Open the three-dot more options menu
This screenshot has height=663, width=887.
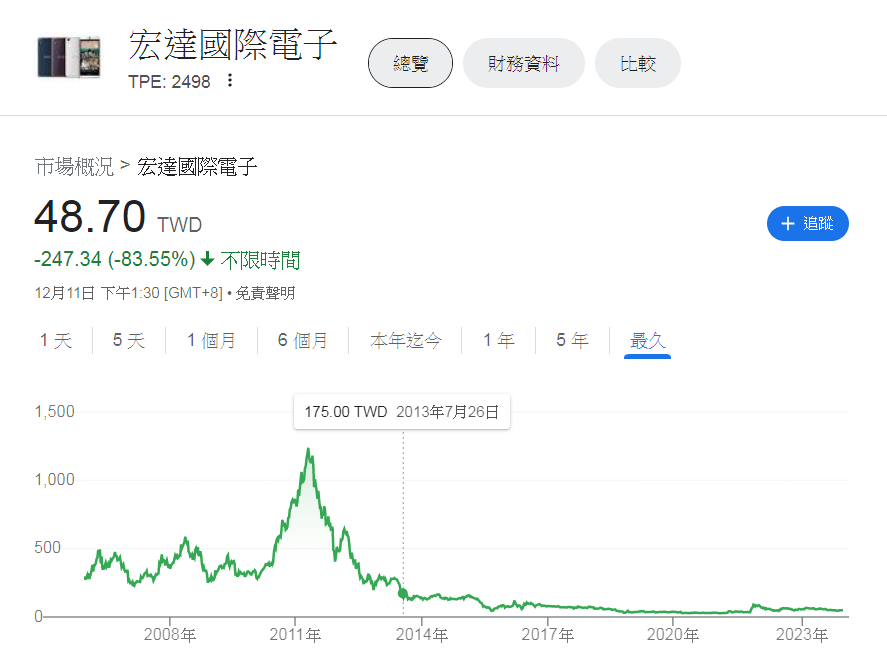click(x=230, y=81)
